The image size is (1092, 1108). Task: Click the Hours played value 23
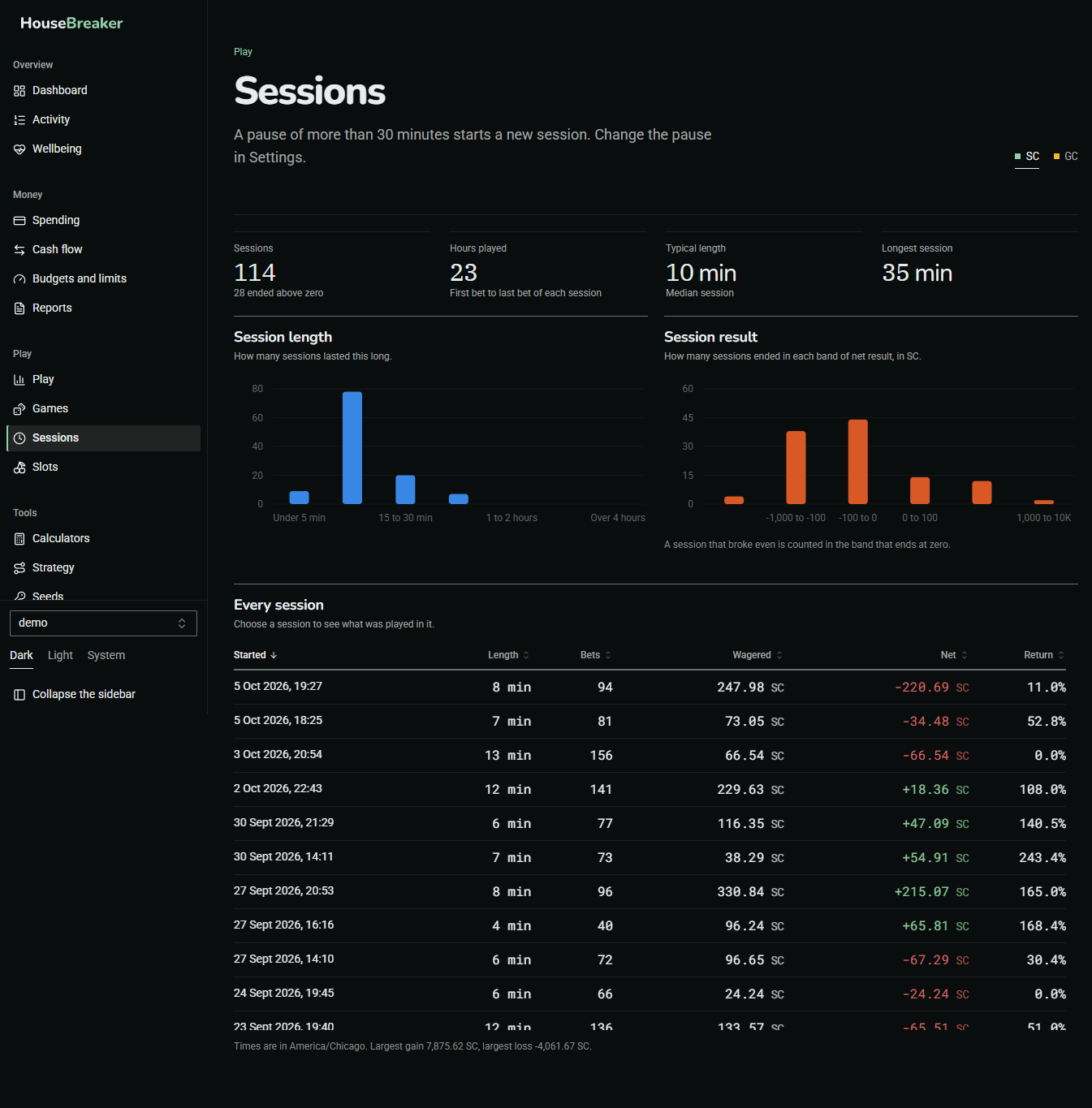[464, 273]
